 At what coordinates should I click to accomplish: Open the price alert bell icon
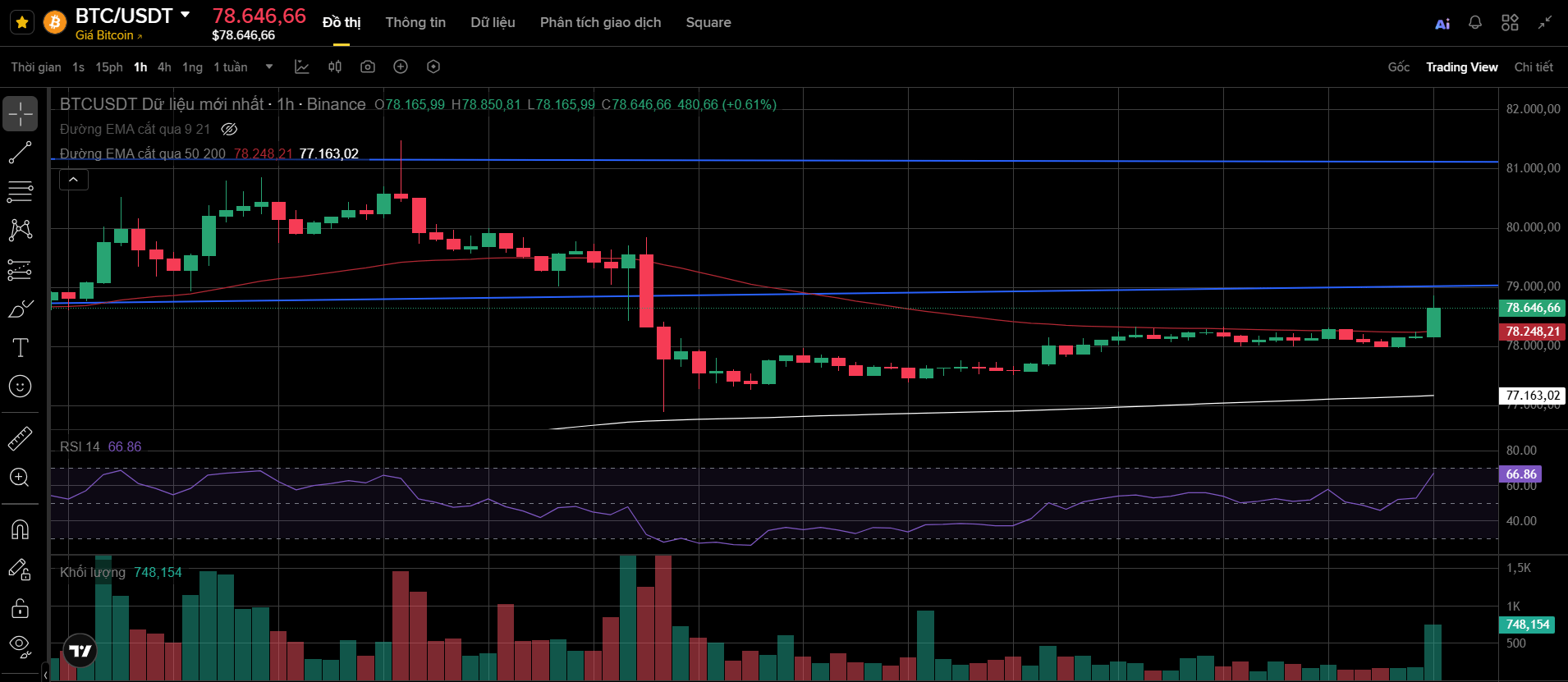1475,23
